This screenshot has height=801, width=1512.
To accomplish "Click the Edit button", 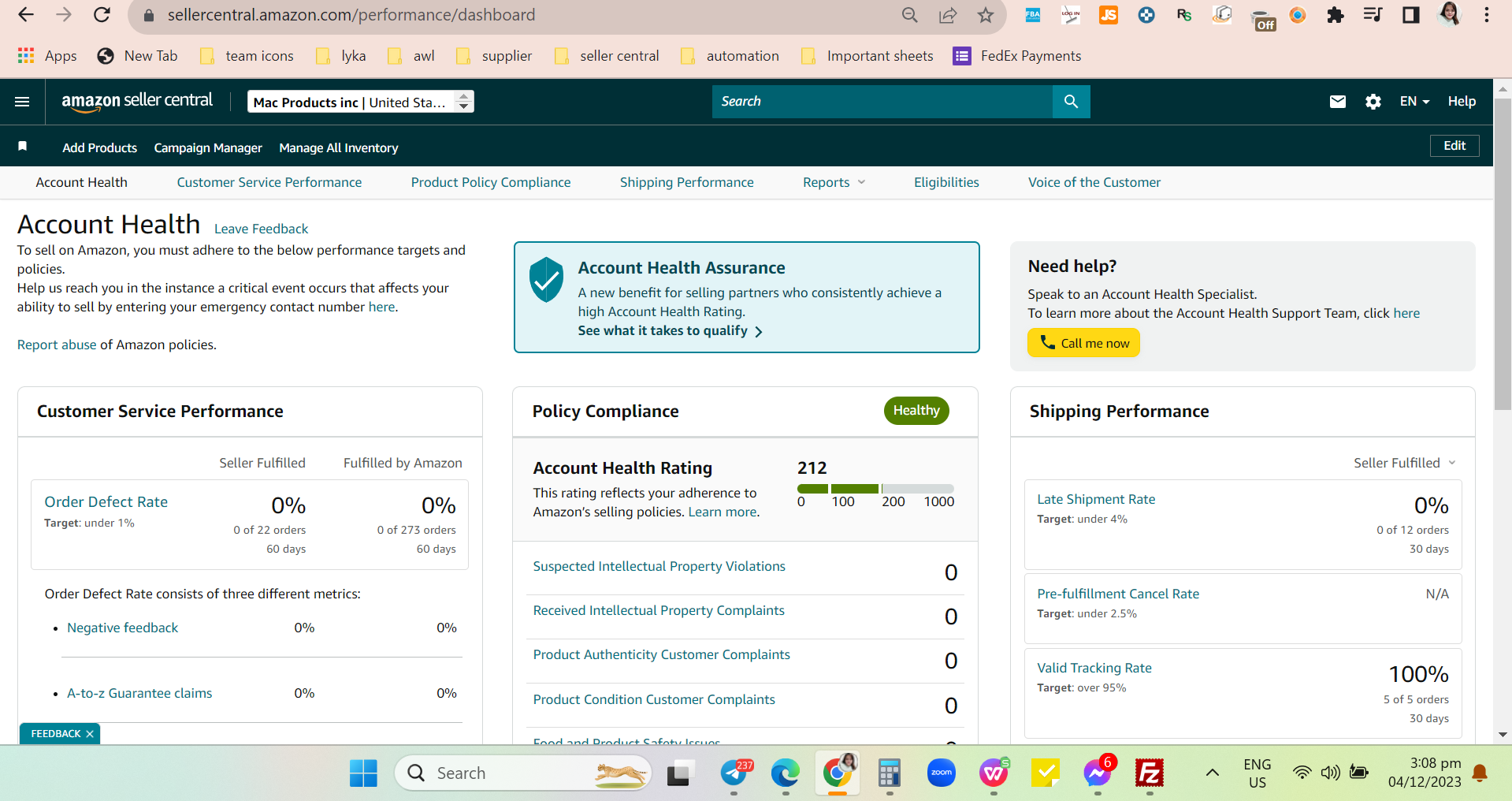I will coord(1454,146).
